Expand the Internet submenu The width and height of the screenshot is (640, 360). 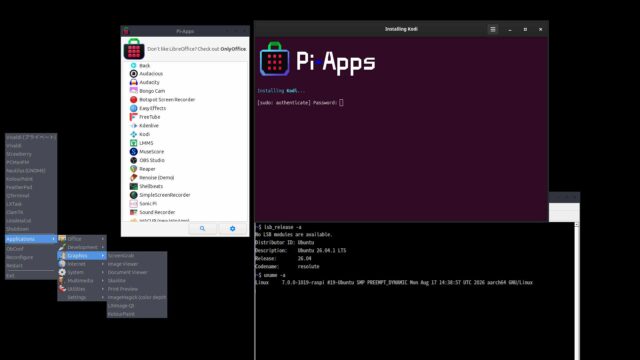(x=82, y=264)
